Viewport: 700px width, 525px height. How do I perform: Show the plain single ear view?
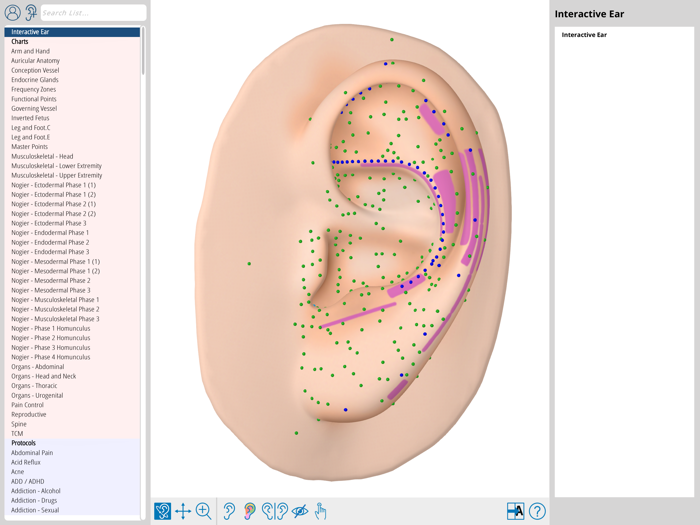point(229,511)
